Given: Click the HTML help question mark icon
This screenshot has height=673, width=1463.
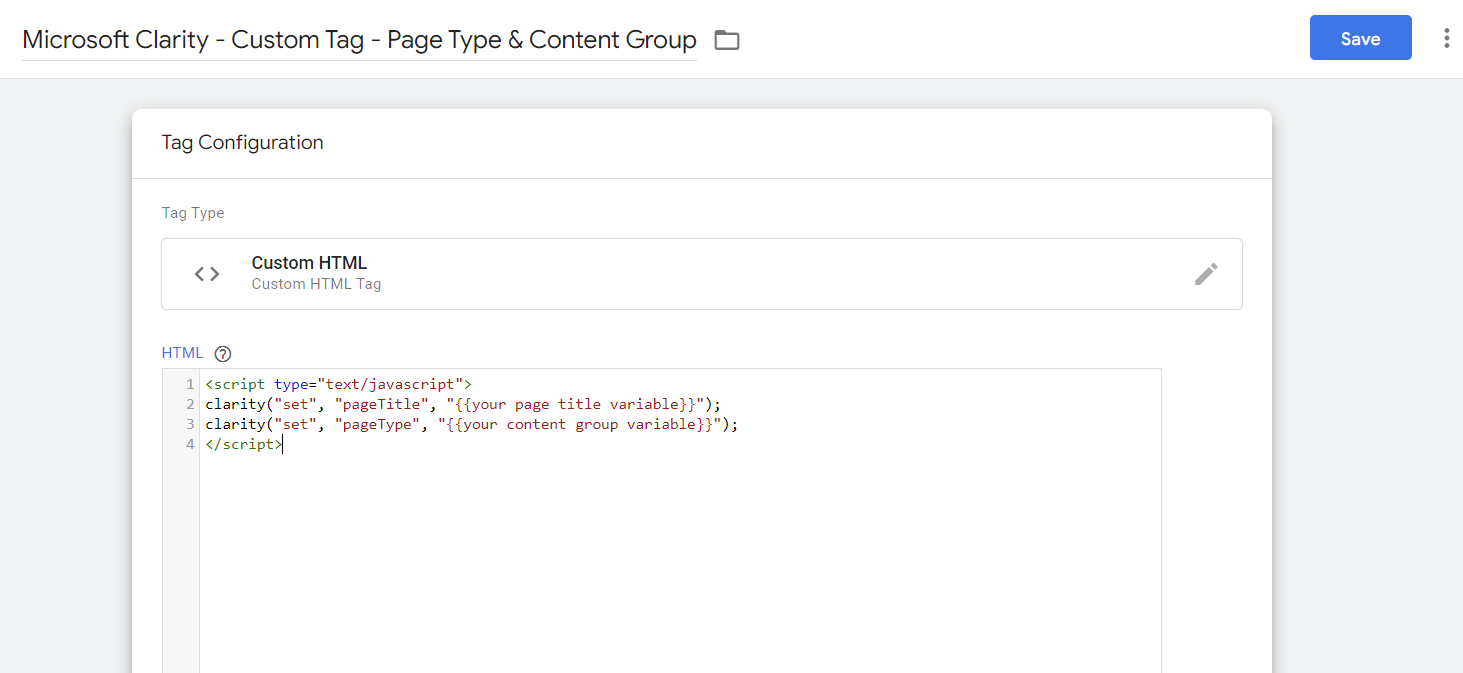Looking at the screenshot, I should (223, 353).
